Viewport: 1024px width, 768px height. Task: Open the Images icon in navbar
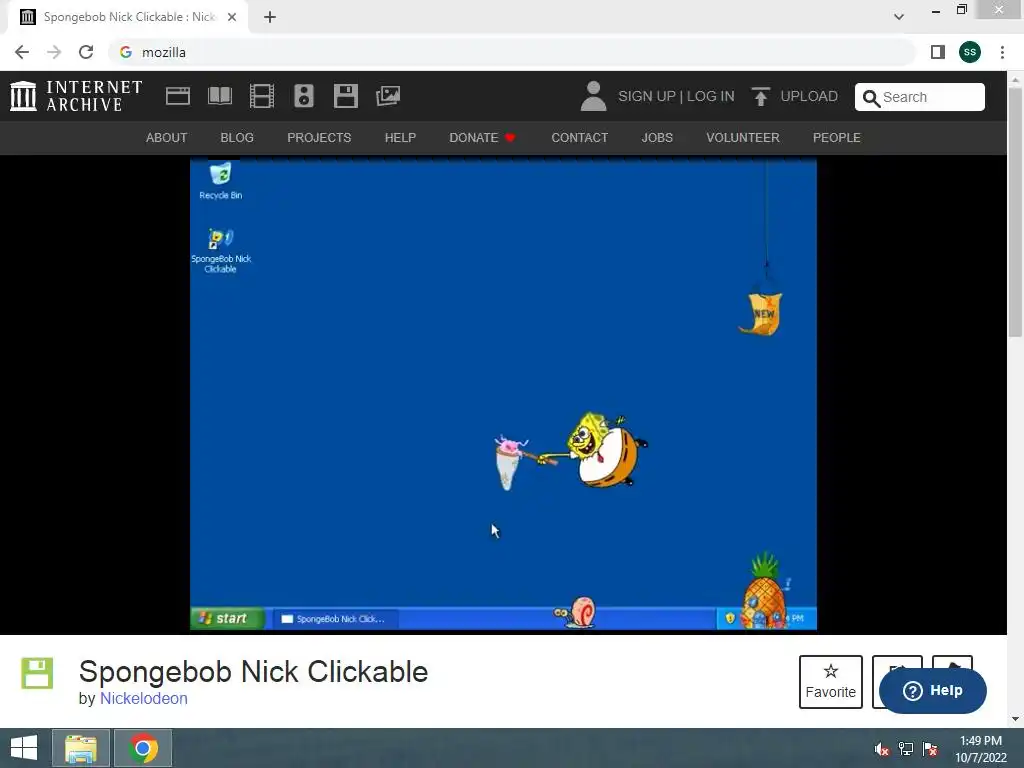tap(388, 96)
